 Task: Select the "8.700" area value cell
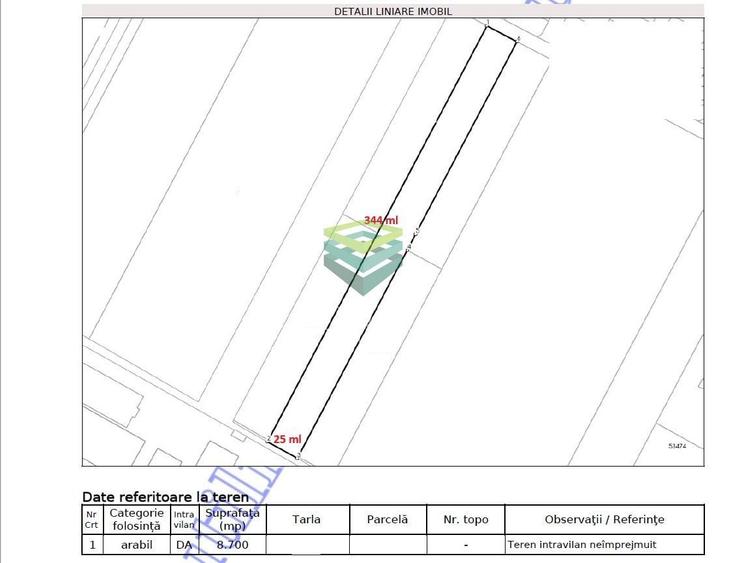pos(232,545)
